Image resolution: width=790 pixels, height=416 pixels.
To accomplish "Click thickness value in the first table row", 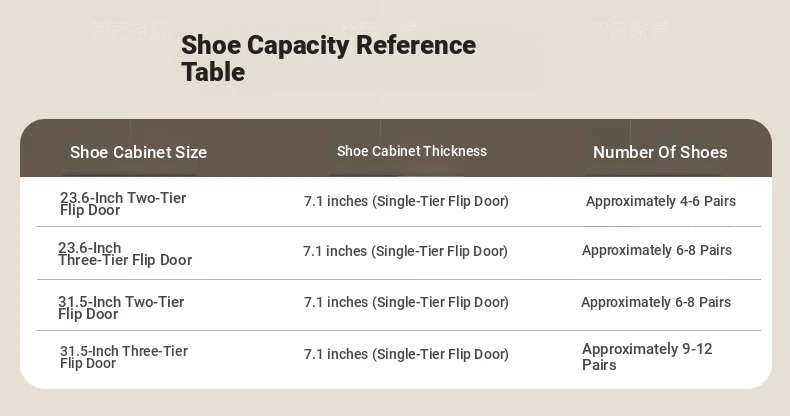I will pos(406,201).
